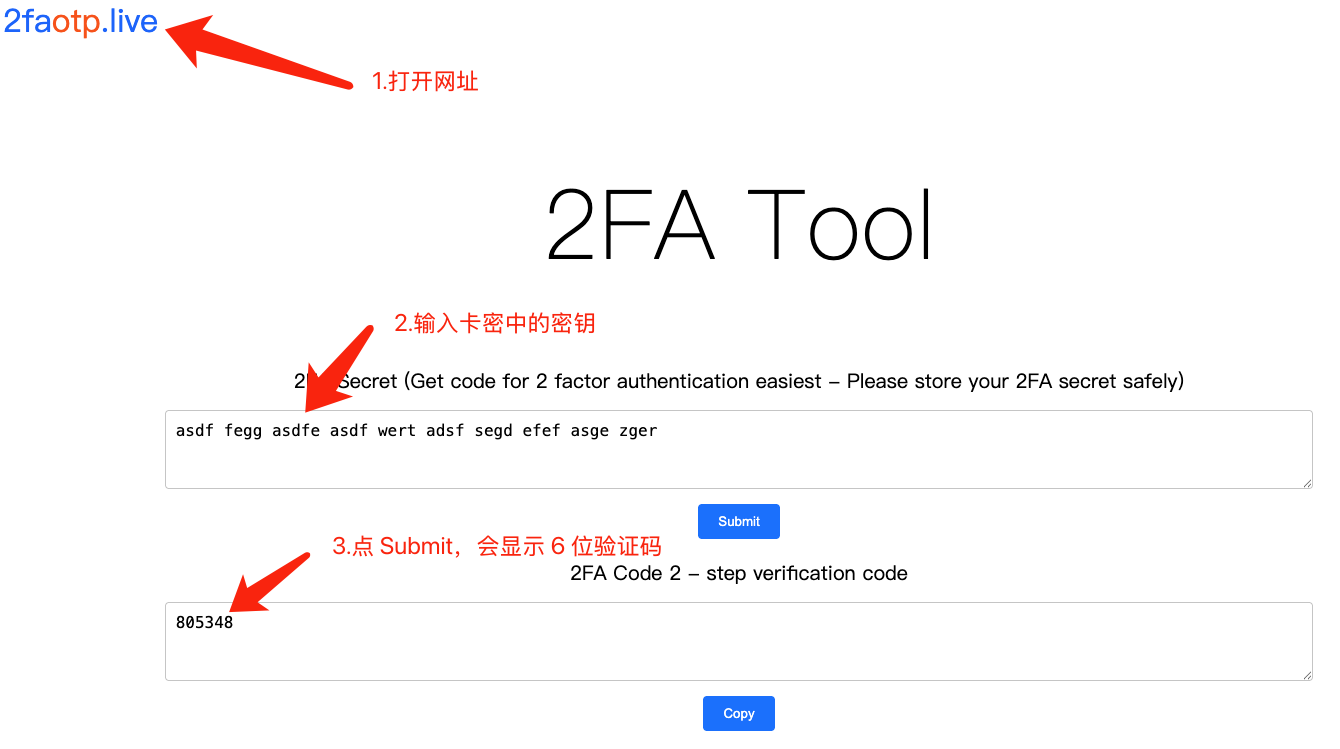This screenshot has height=749, width=1340.
Task: Click the code box resize handle
Action: pyautogui.click(x=1306, y=675)
